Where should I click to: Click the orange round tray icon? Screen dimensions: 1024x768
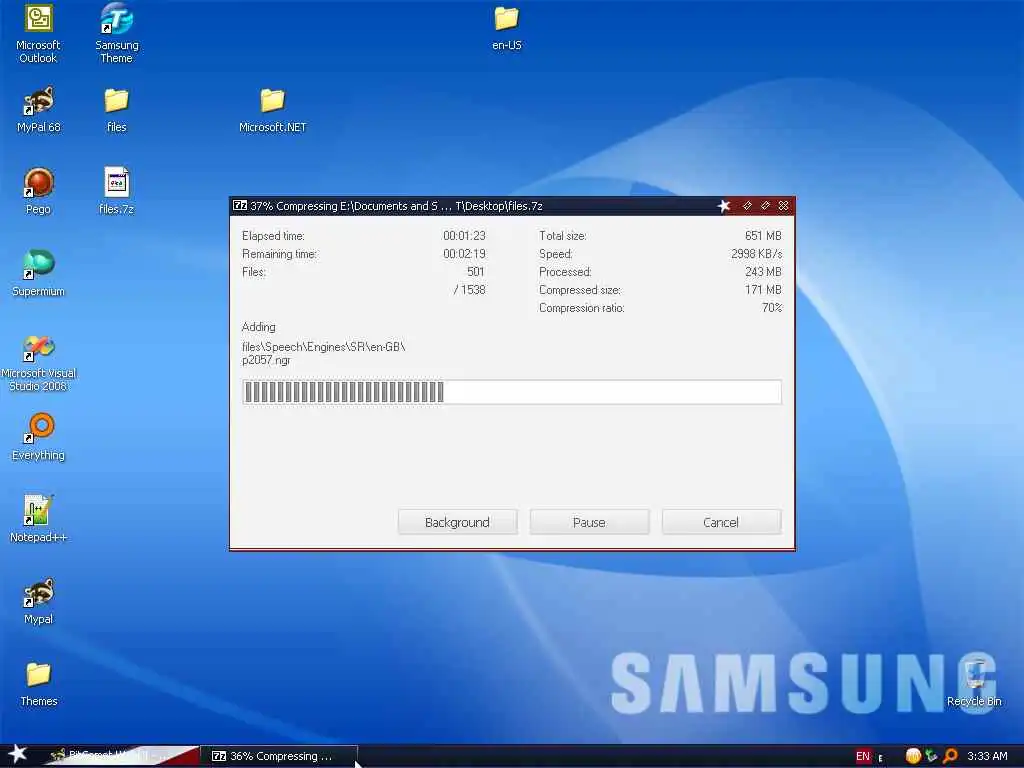click(x=913, y=756)
